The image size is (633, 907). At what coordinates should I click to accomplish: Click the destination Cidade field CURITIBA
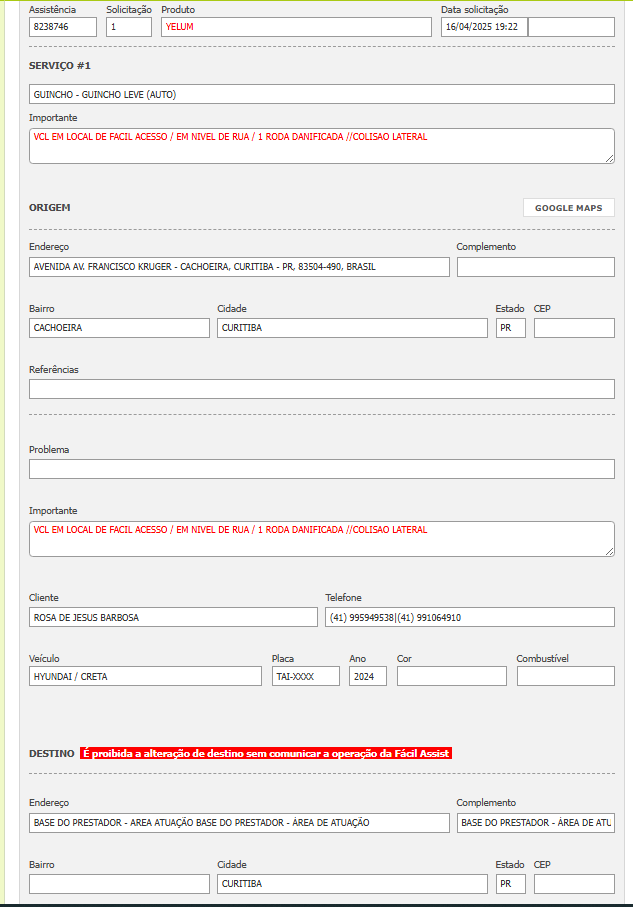(352, 884)
